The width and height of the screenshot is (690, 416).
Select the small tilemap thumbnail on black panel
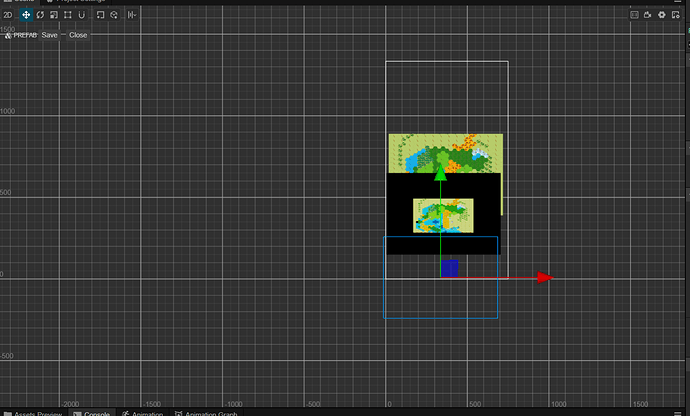click(x=443, y=216)
